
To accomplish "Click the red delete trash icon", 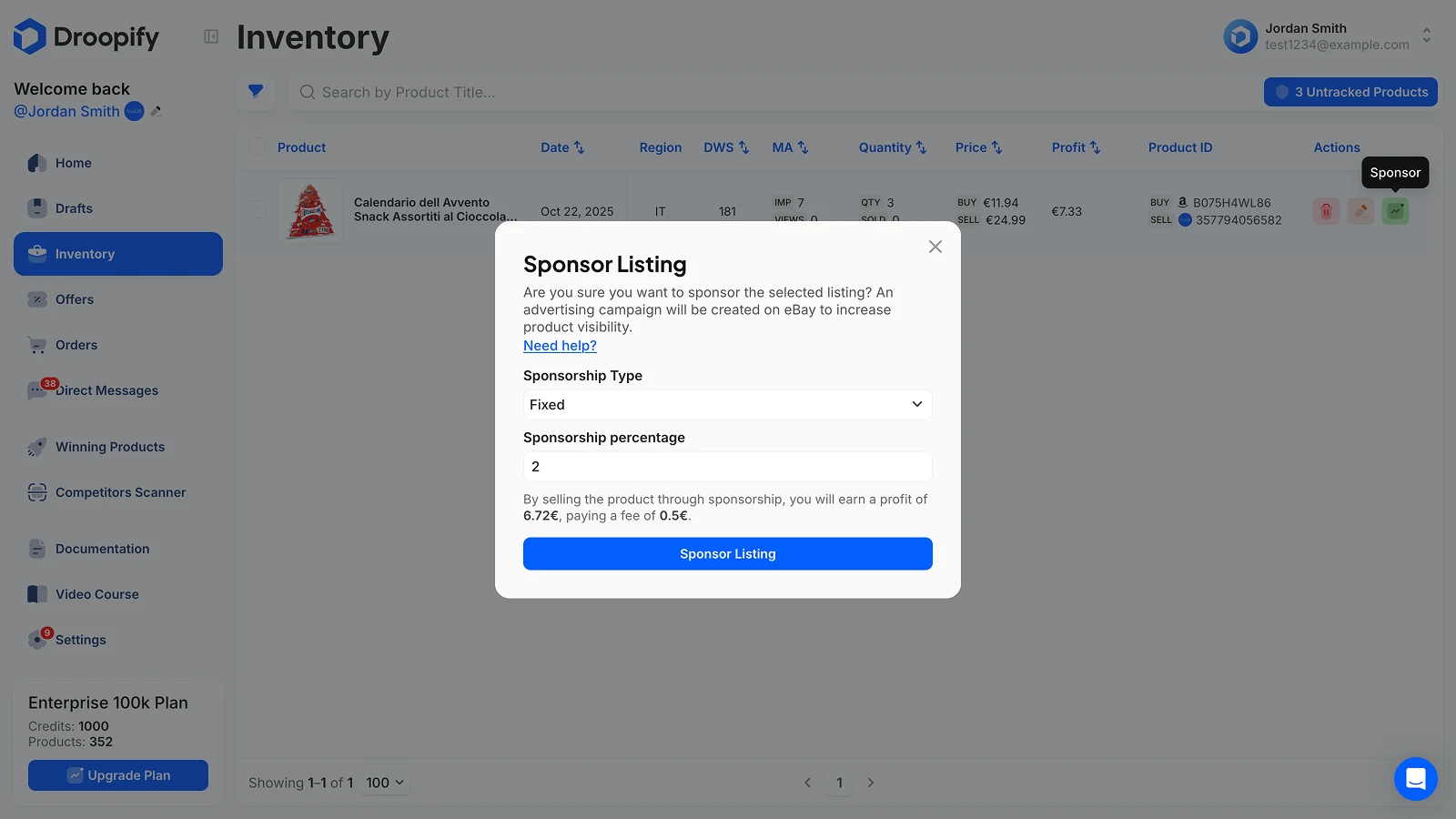I will [1326, 211].
